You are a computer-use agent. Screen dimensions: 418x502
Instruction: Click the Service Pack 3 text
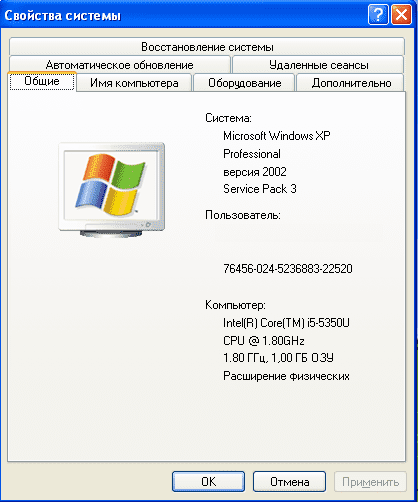[x=260, y=189]
